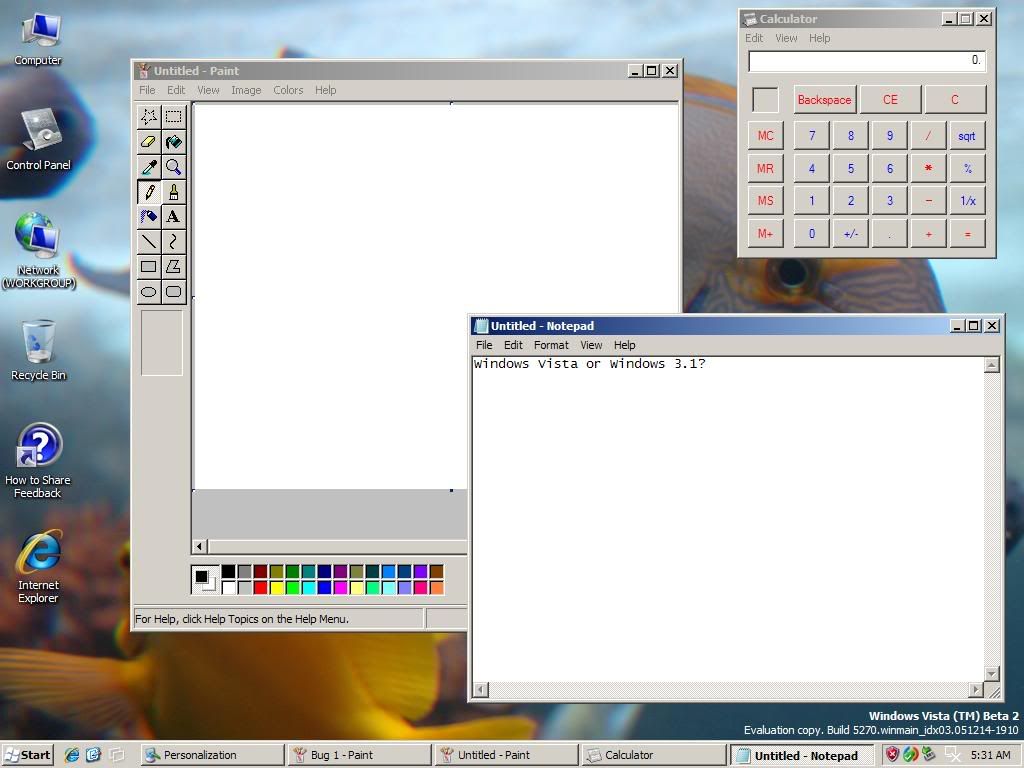Click the sqrt button in Calculator

tap(967, 136)
